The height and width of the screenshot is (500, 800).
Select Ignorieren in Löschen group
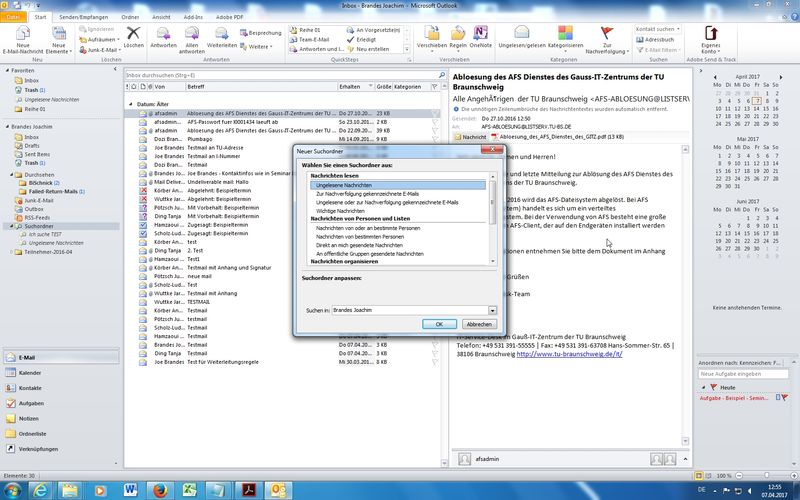click(x=97, y=29)
